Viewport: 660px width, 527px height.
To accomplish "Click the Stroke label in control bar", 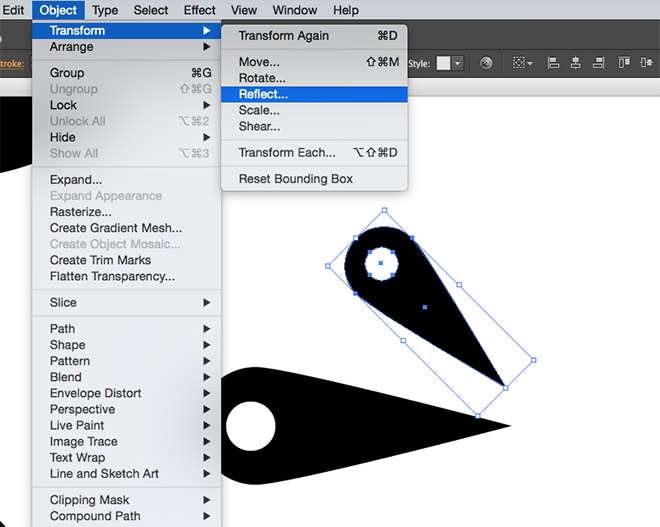I will point(11,64).
